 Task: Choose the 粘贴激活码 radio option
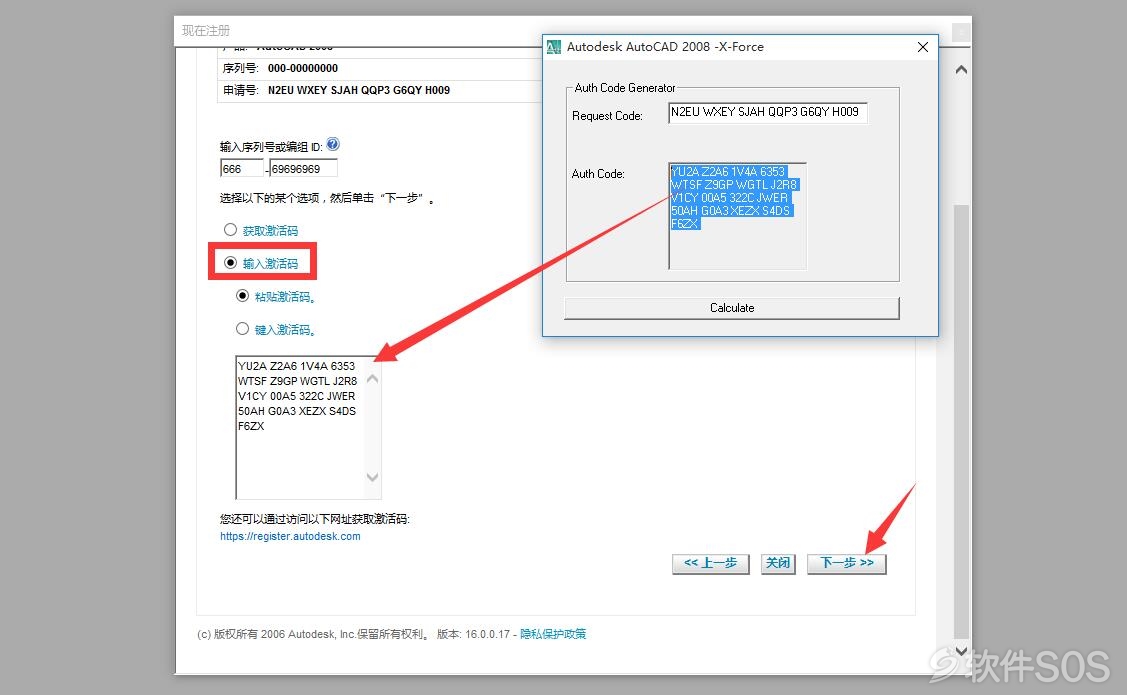[242, 296]
